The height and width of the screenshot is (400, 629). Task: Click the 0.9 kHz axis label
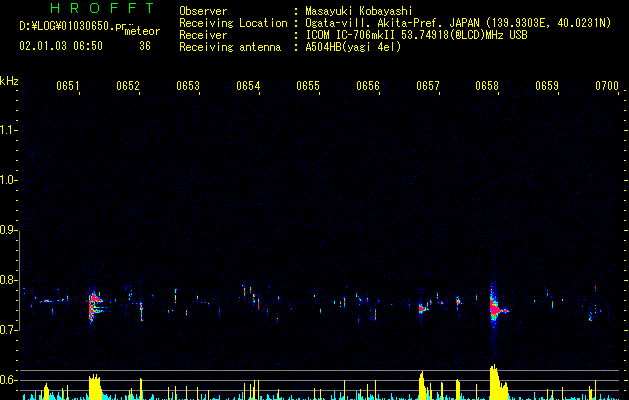pyautogui.click(x=8, y=230)
